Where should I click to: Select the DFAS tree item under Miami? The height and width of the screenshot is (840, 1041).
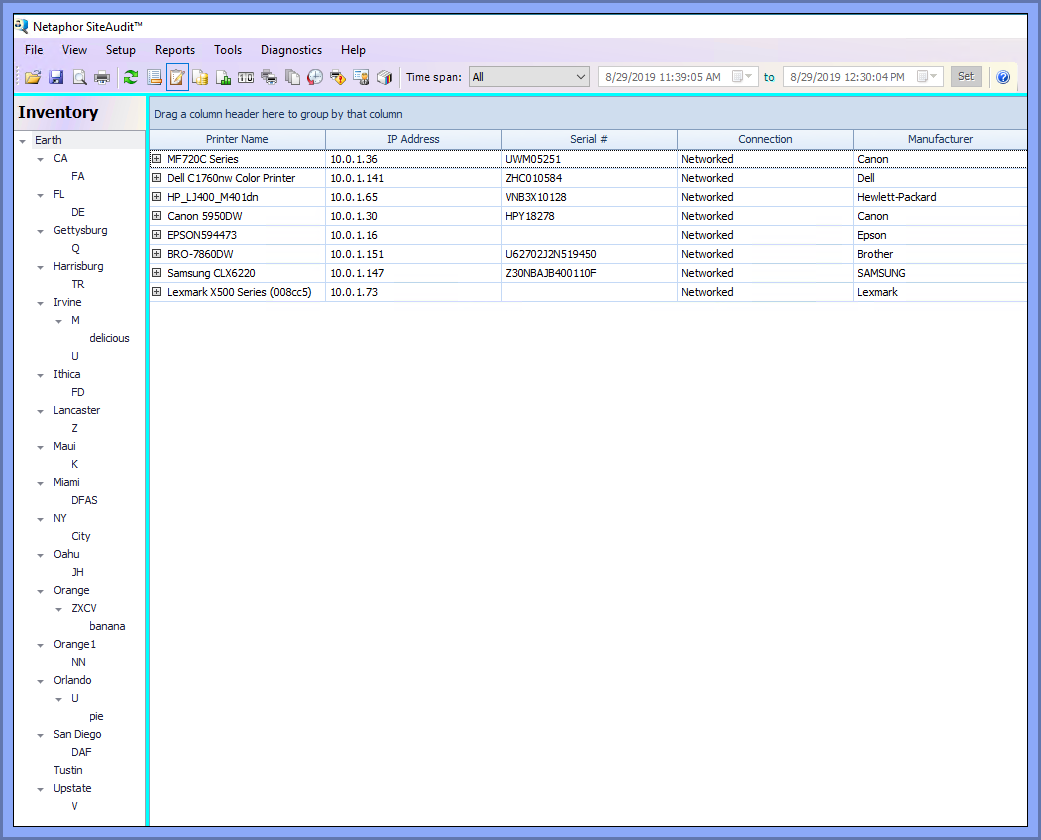(x=84, y=500)
